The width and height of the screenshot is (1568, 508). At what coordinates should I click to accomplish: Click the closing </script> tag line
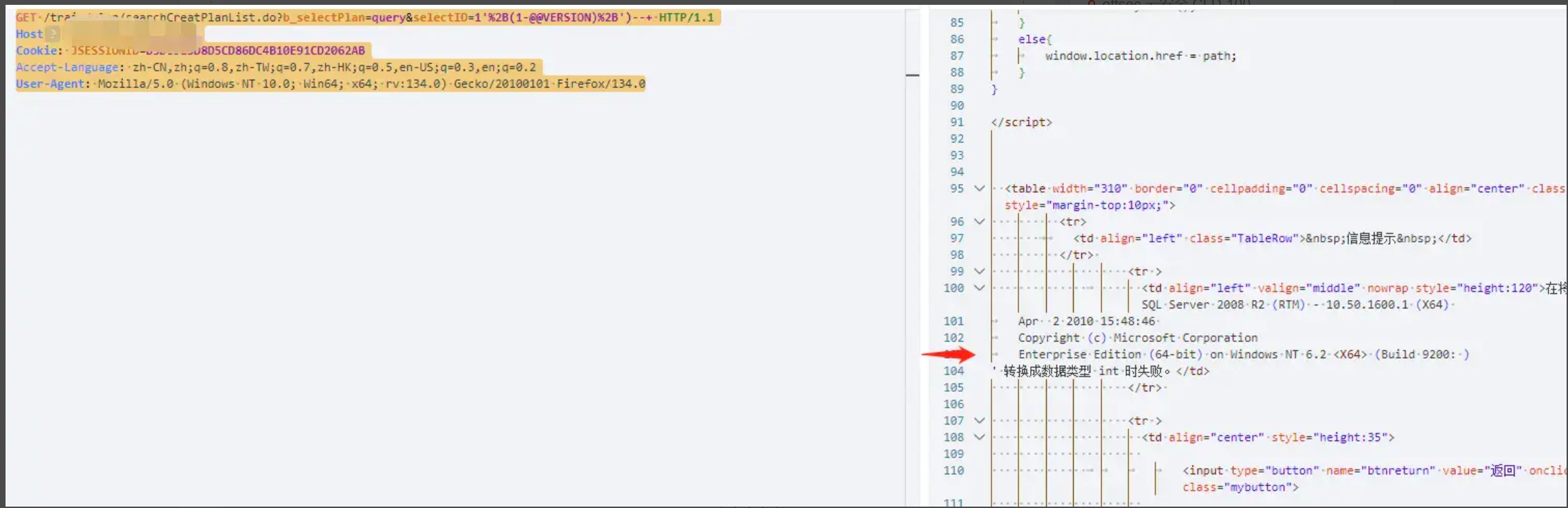[1021, 122]
